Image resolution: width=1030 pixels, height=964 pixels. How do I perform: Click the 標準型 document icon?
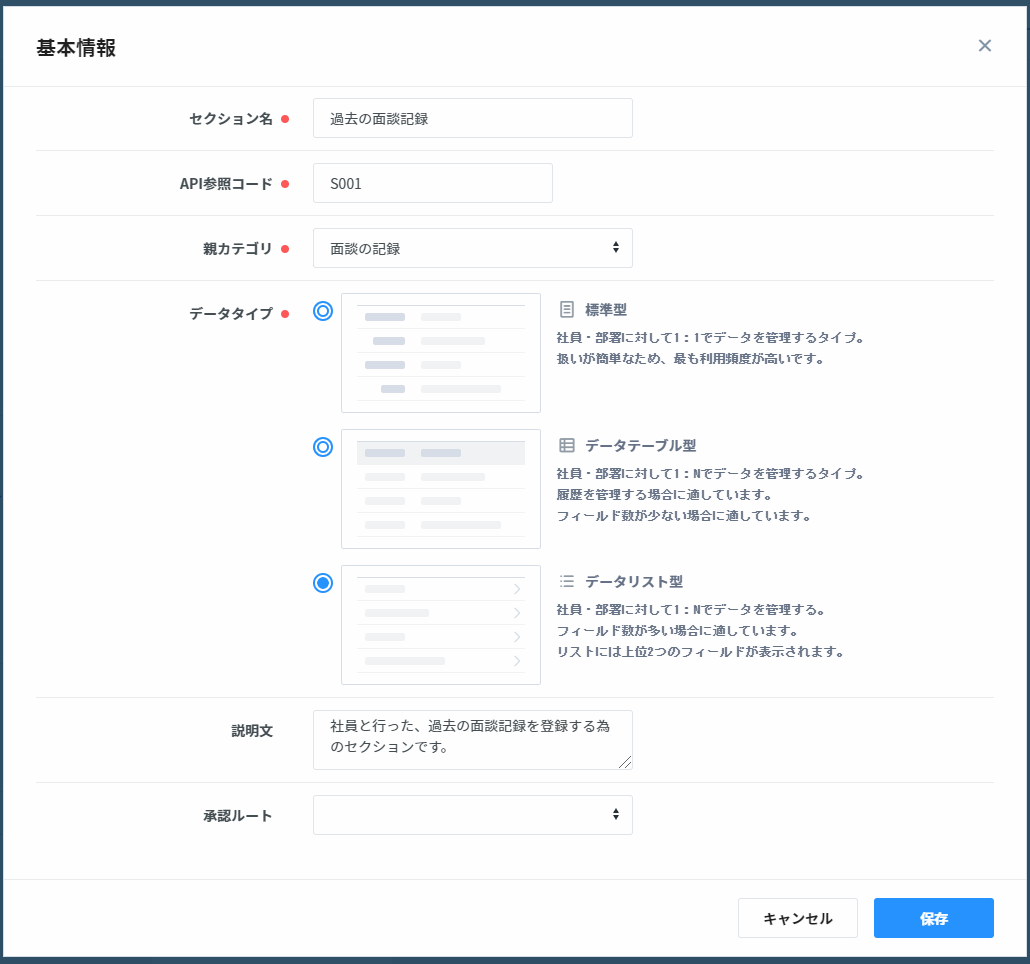tap(567, 310)
